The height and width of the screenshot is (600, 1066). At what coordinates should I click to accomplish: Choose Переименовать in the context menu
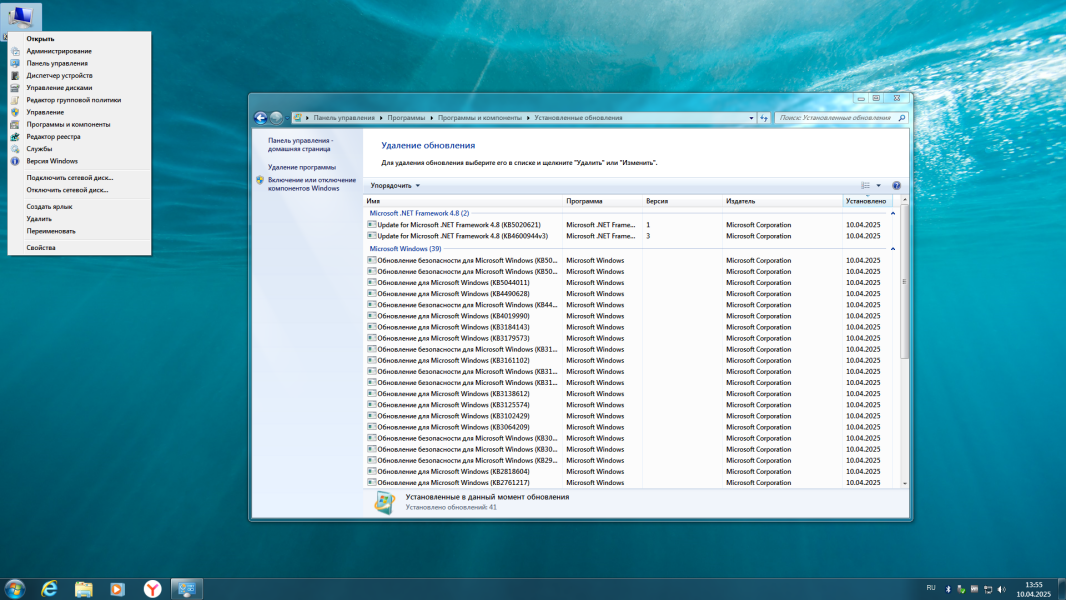coord(80,231)
